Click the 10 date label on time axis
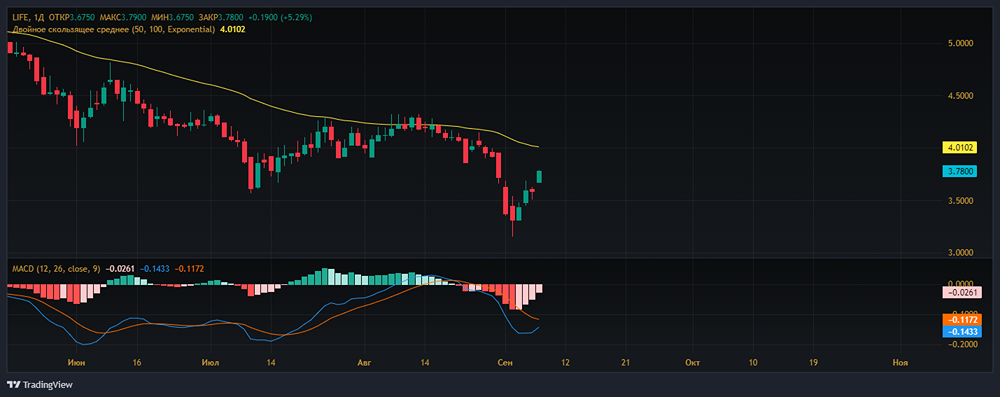 tap(752, 362)
